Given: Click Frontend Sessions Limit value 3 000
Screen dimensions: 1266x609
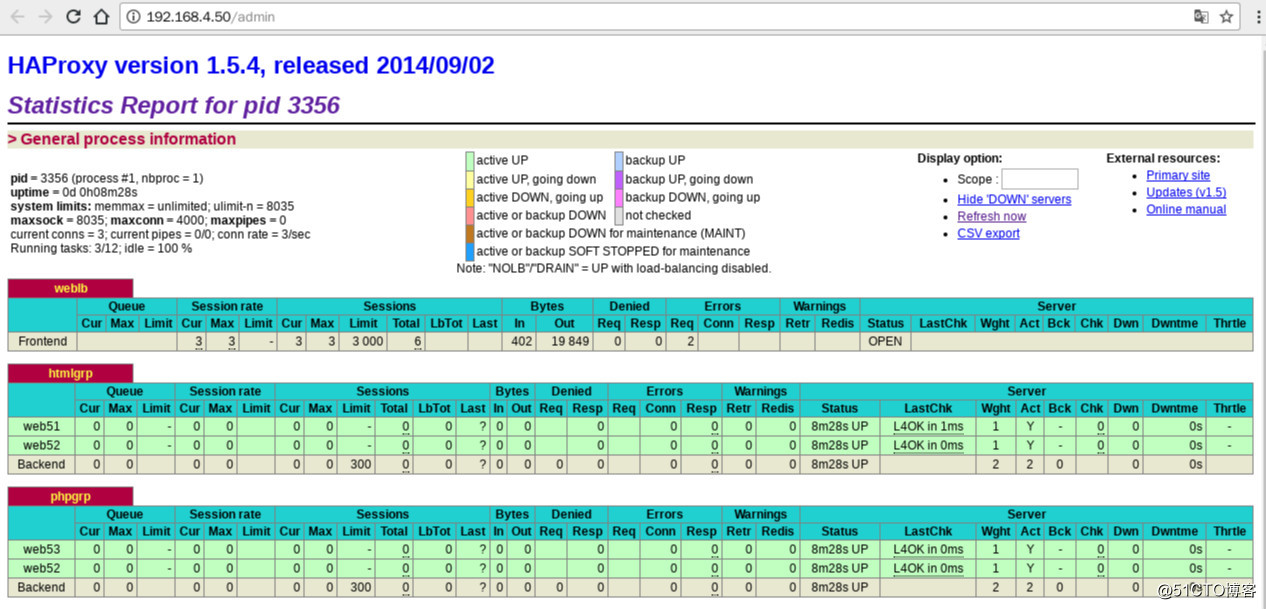Looking at the screenshot, I should coord(365,341).
